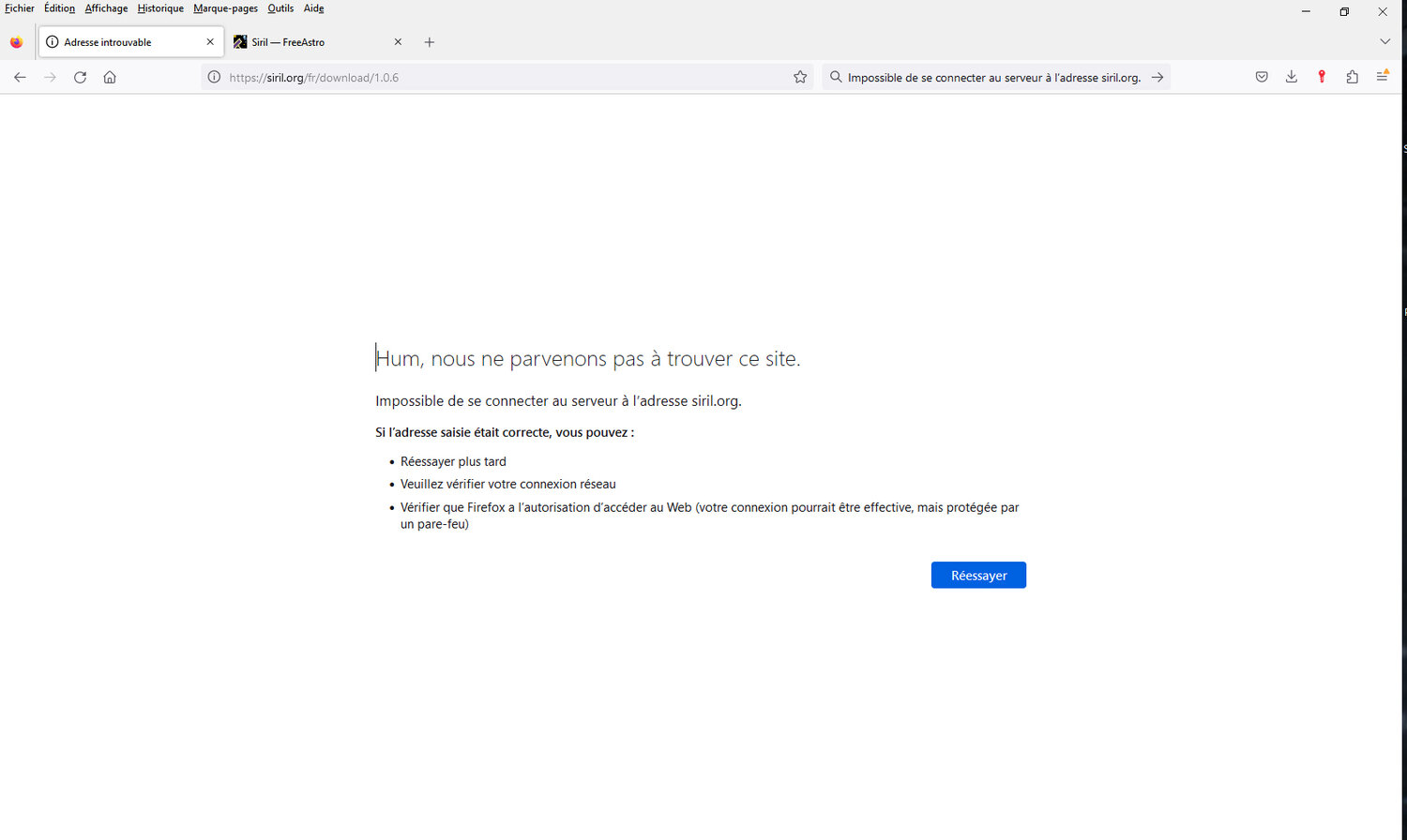This screenshot has height=840, width=1407.
Task: Bookmark this page with the star icon
Action: pos(800,77)
